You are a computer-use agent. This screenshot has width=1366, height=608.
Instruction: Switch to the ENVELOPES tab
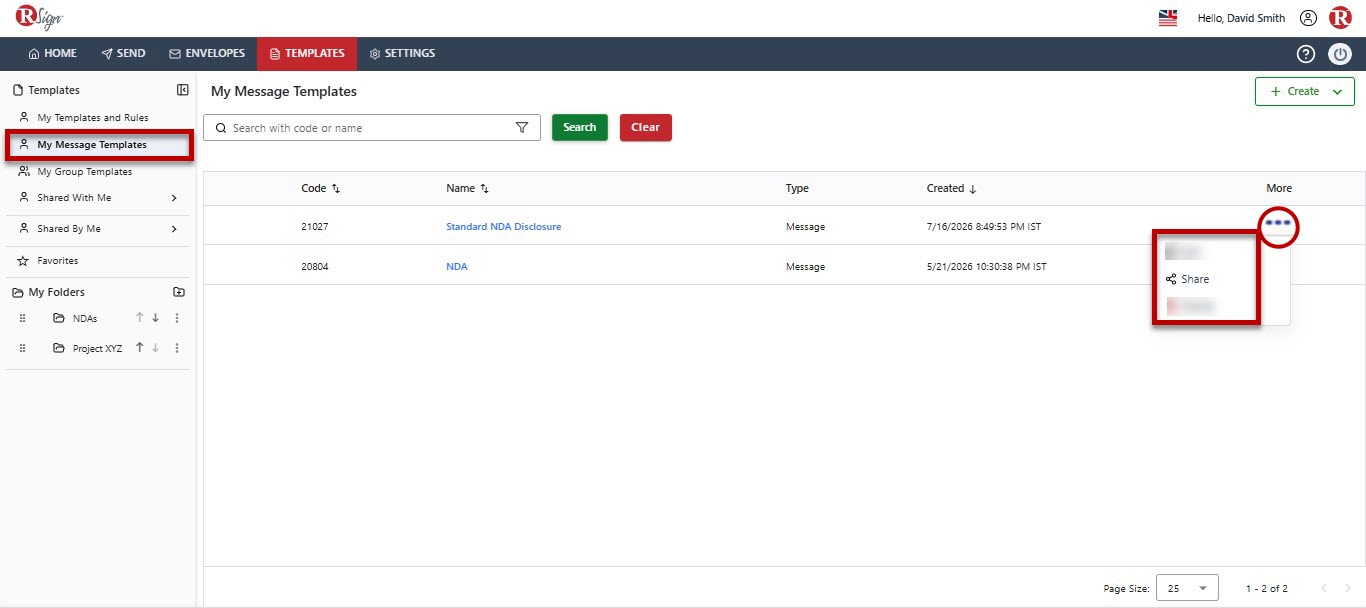click(x=207, y=54)
